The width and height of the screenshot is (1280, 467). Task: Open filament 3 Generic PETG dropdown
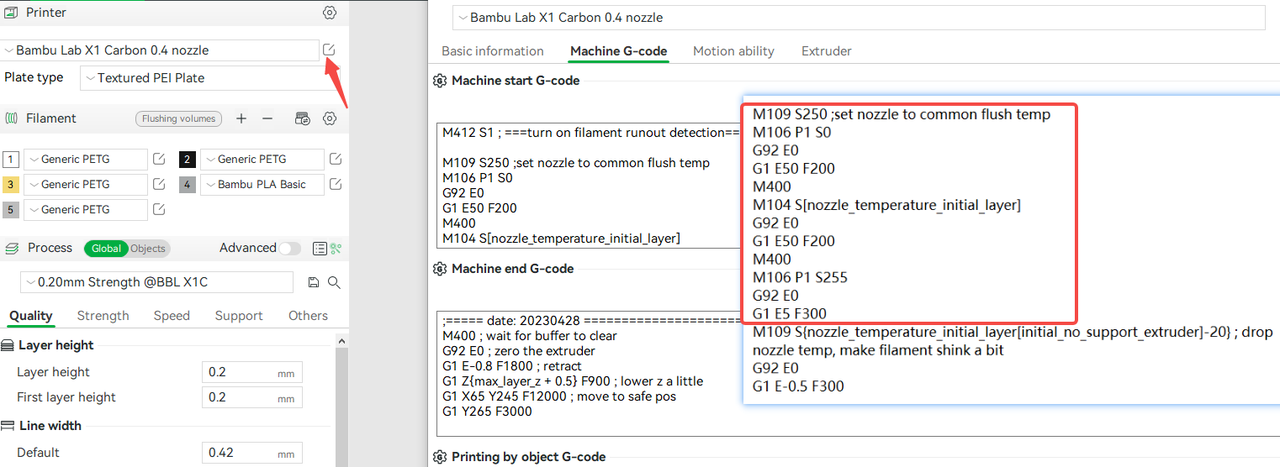coord(85,184)
